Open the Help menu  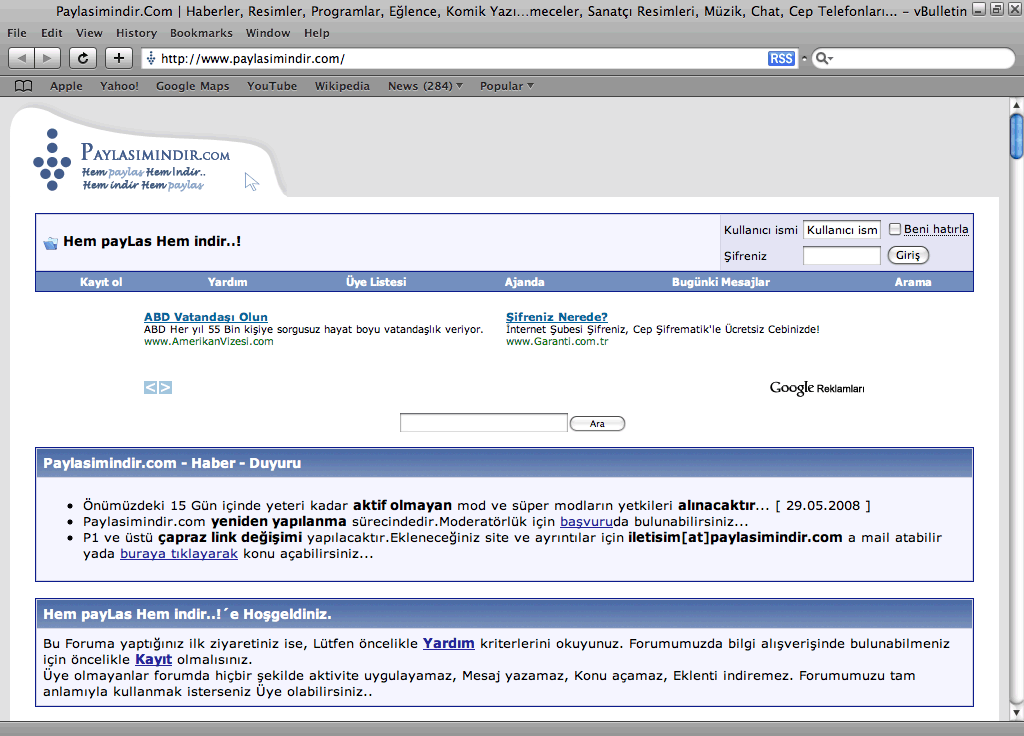317,33
